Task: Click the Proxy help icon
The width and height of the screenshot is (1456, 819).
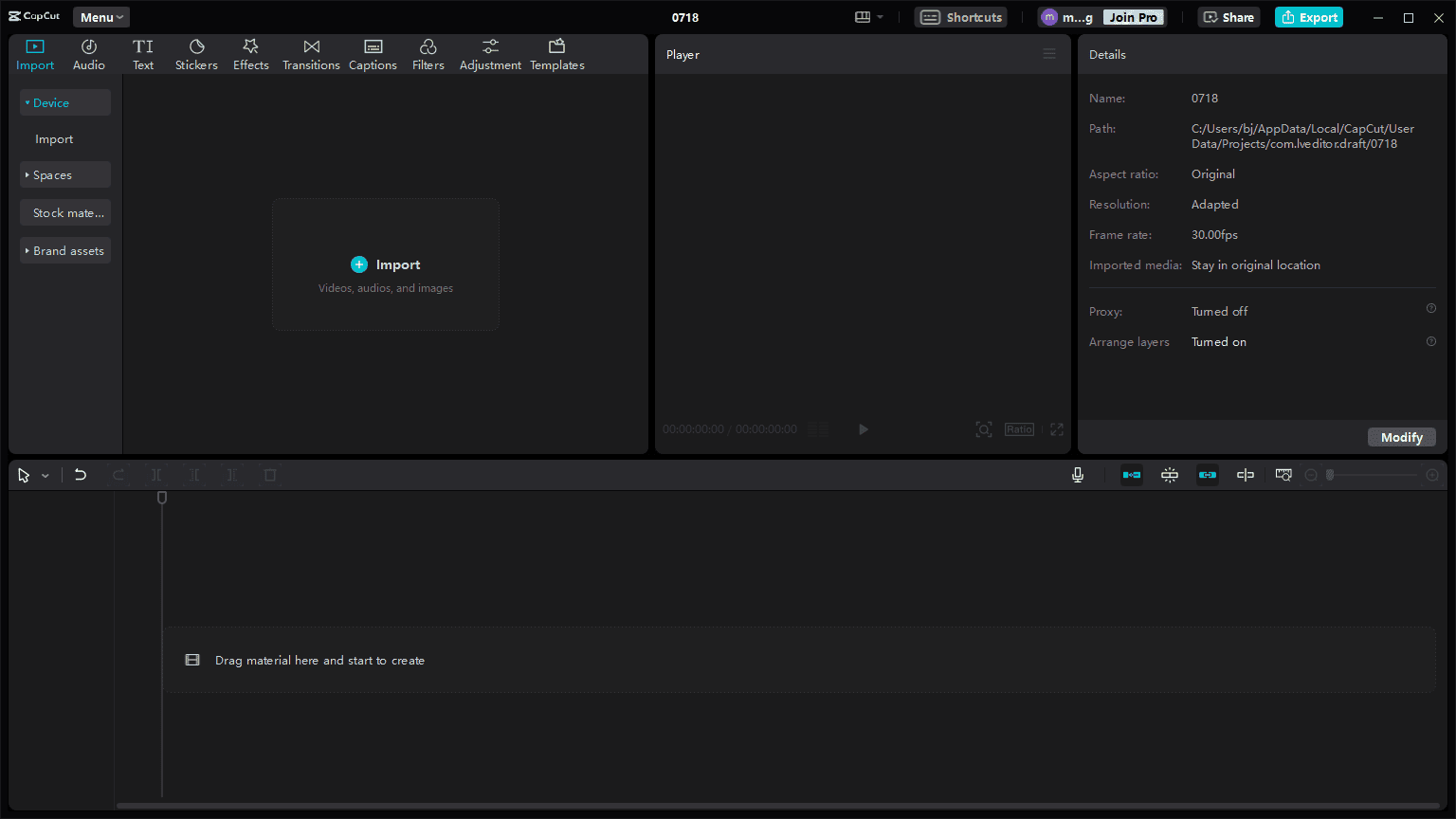Action: 1431,308
